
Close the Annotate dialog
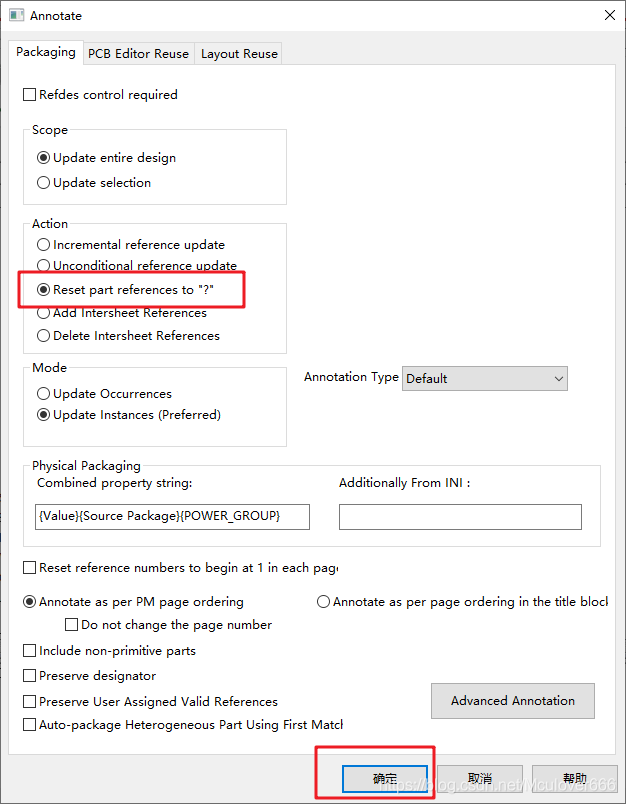[x=609, y=16]
